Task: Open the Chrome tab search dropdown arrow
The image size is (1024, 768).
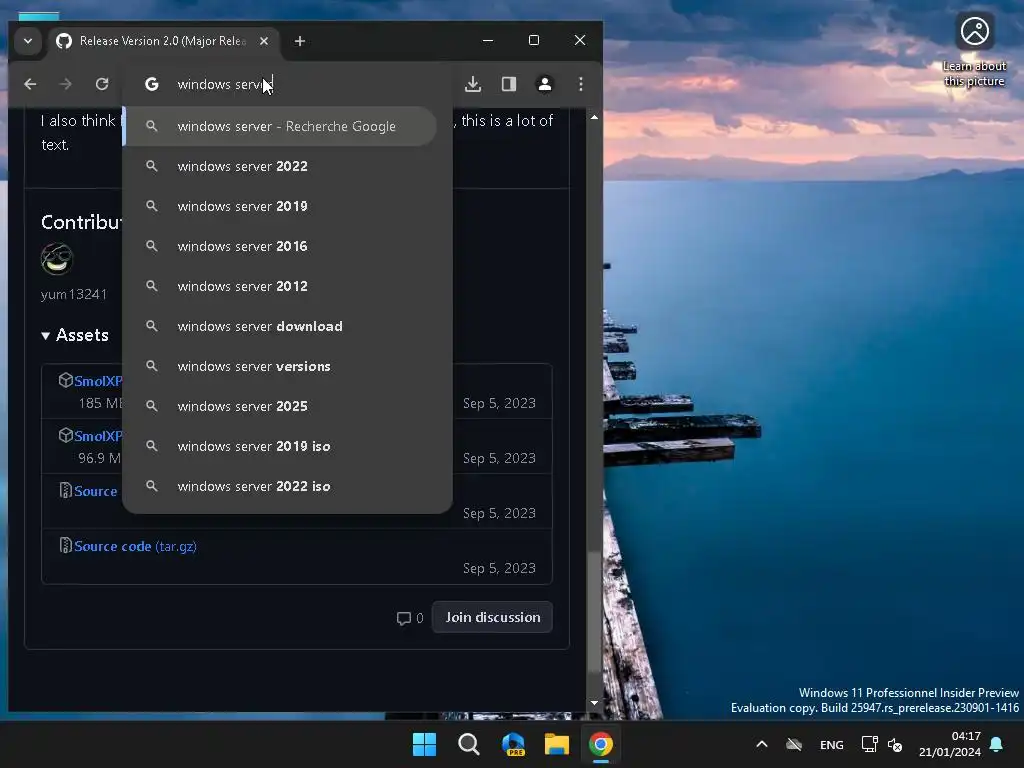Action: tap(27, 41)
